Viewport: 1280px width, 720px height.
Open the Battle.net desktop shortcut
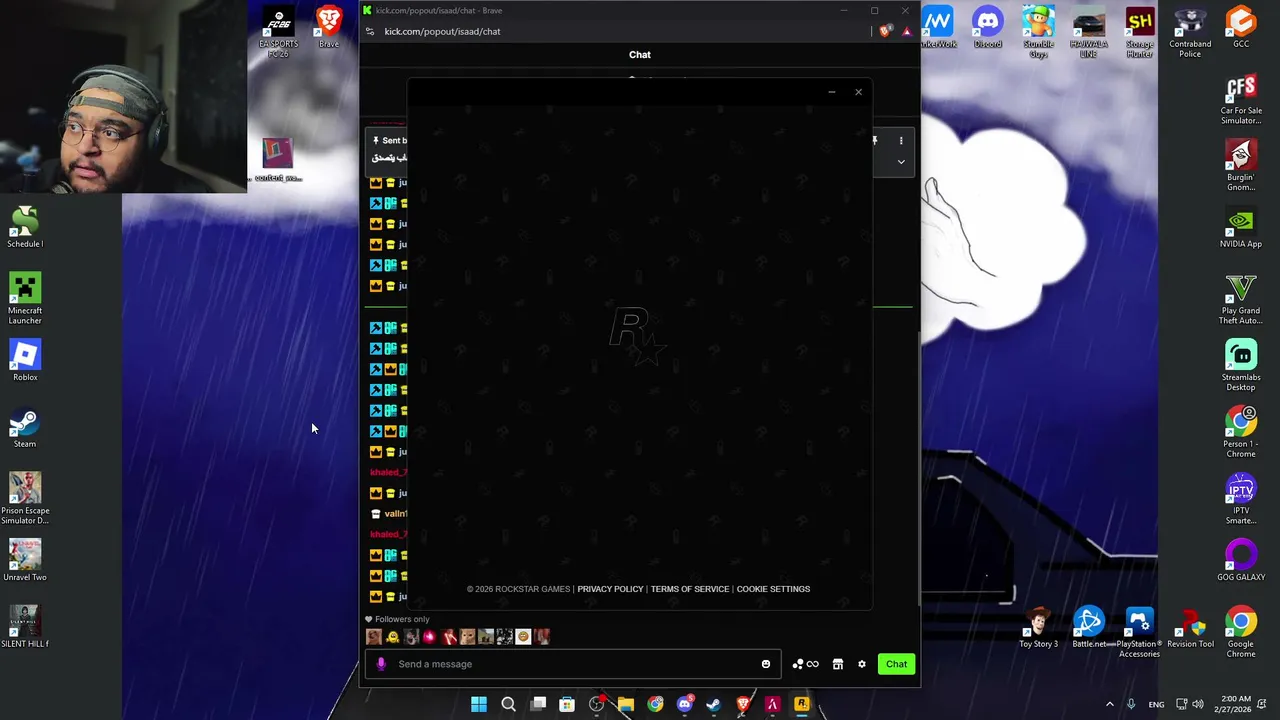(x=1089, y=627)
